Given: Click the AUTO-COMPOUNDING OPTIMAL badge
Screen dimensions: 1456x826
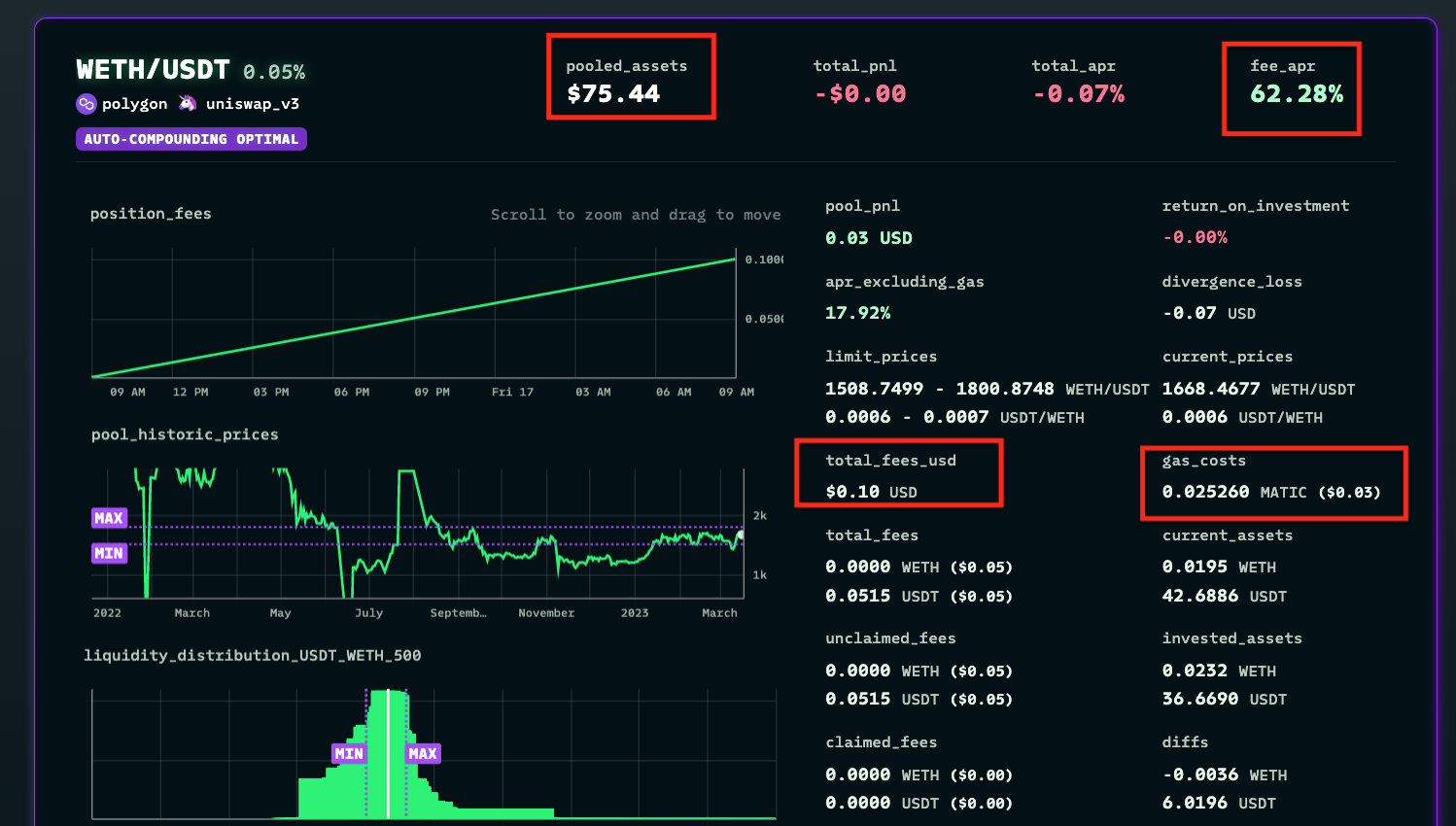Looking at the screenshot, I should 191,139.
